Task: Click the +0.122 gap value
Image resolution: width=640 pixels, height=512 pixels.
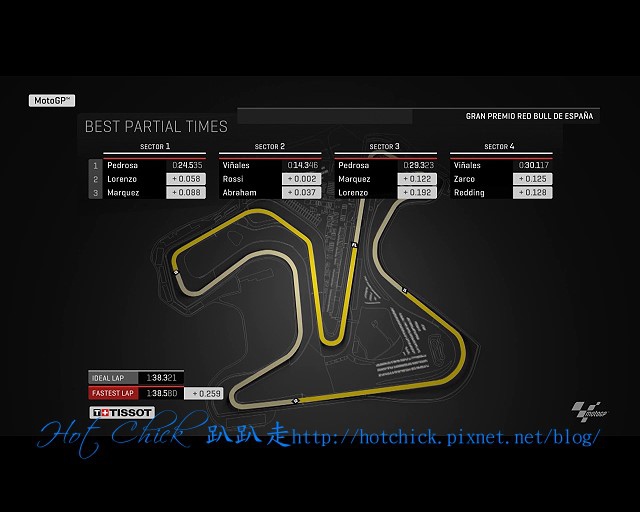Action: [x=417, y=179]
